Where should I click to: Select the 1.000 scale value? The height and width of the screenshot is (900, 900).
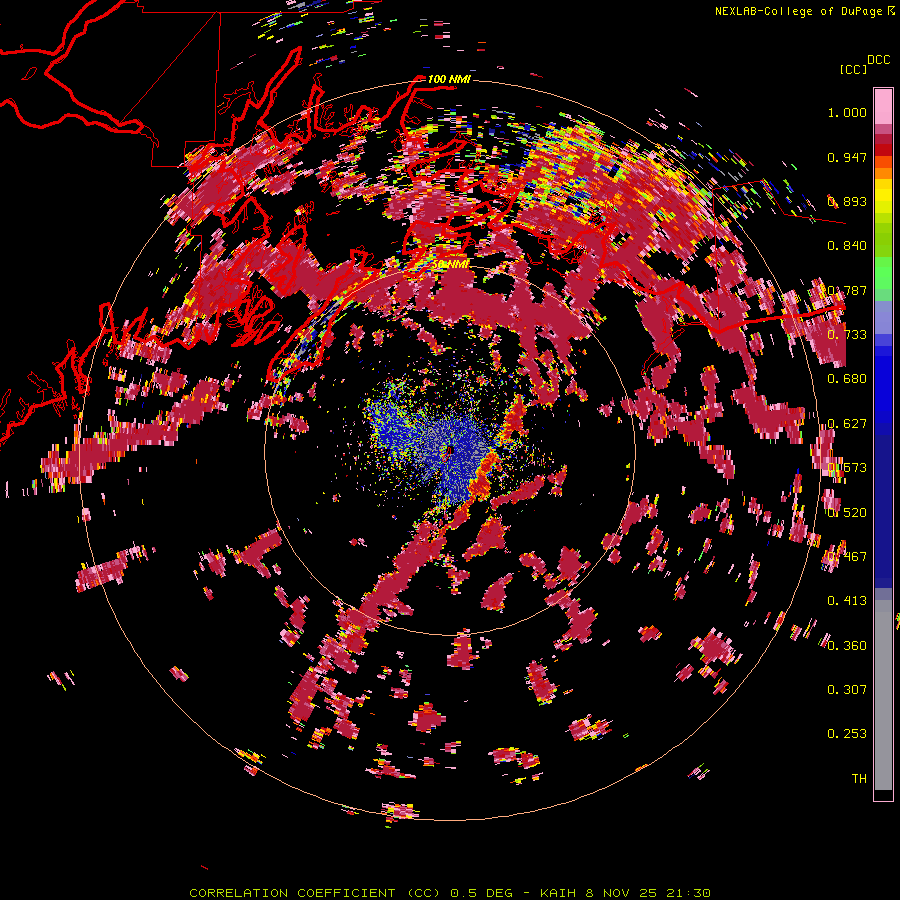847,112
